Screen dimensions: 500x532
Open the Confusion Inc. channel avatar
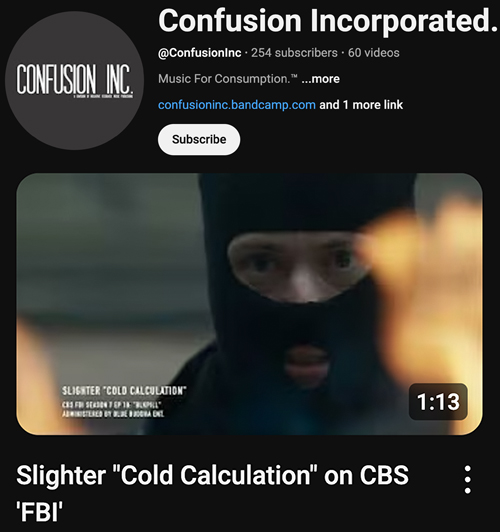pyautogui.click(x=75, y=80)
